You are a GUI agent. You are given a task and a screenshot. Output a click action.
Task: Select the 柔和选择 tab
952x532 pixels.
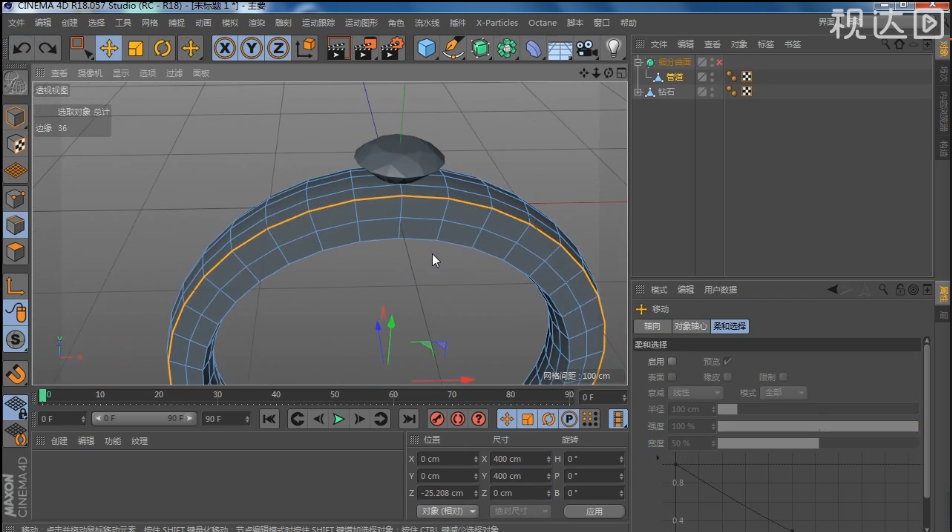tap(729, 326)
